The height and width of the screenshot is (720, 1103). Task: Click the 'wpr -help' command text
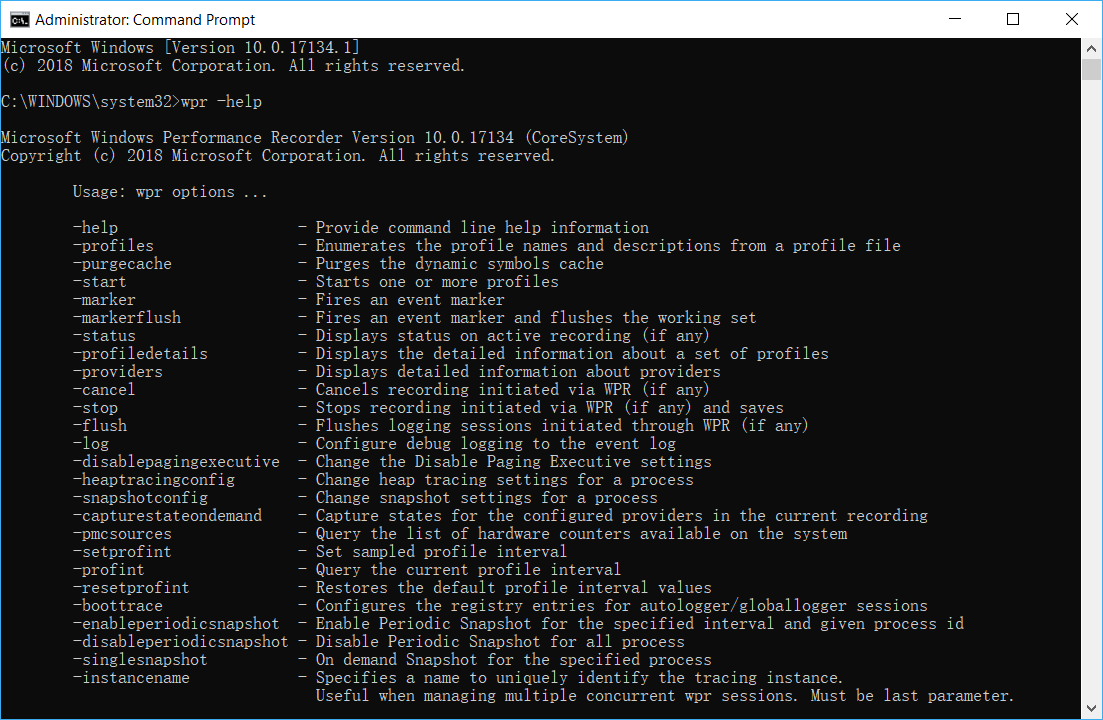[x=221, y=102]
